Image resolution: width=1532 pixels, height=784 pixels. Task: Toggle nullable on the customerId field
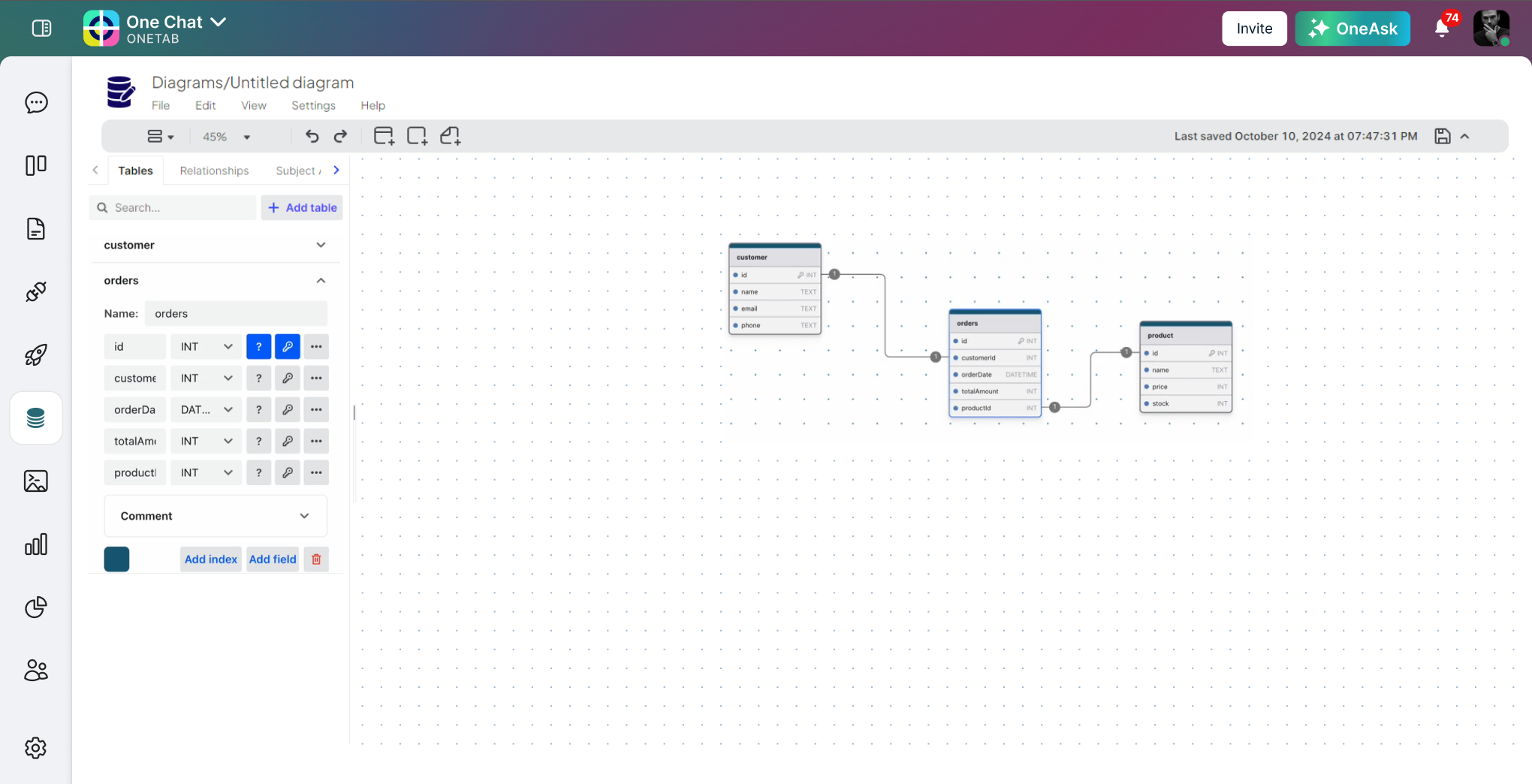[258, 378]
